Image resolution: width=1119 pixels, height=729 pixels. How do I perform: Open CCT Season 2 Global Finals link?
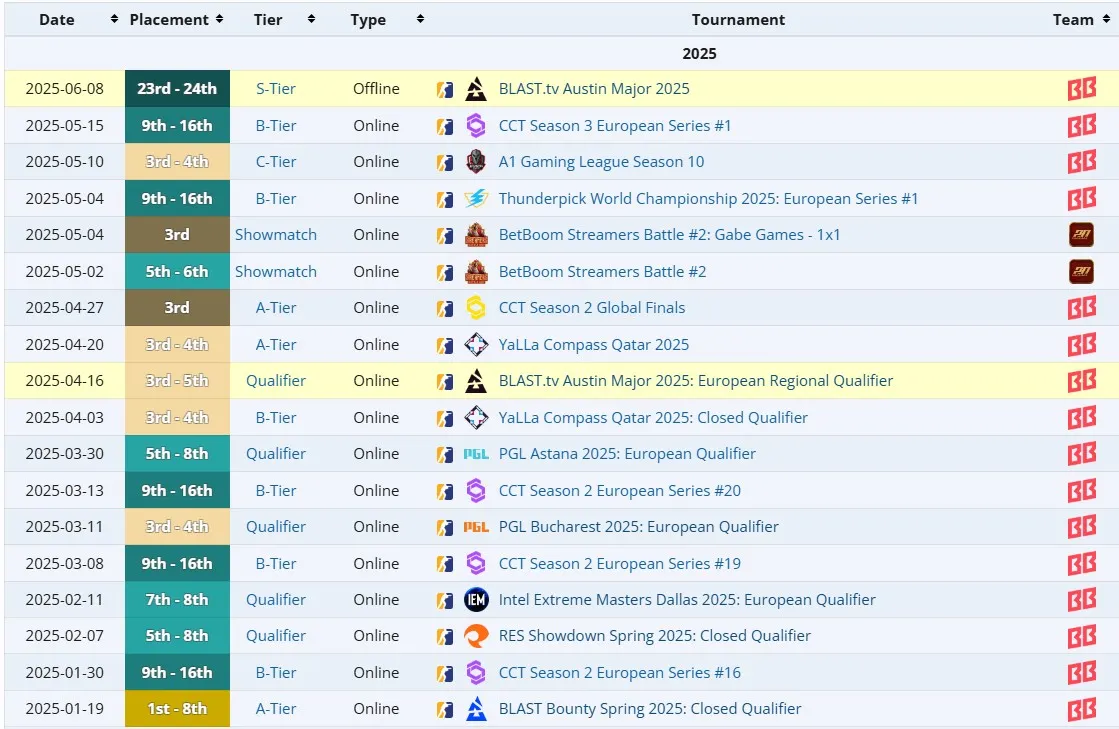coord(592,308)
